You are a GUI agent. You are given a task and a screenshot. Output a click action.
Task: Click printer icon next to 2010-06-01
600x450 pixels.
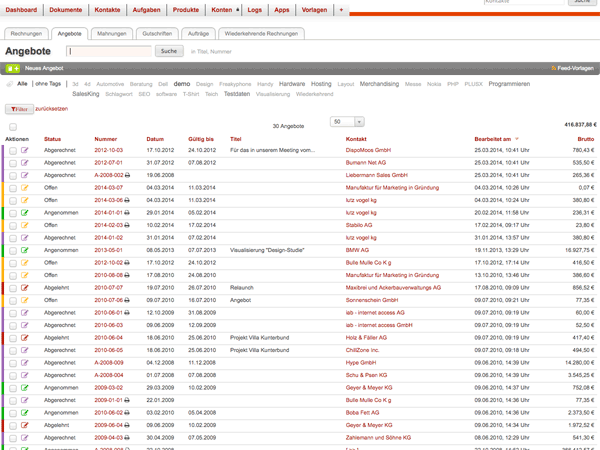(x=127, y=313)
